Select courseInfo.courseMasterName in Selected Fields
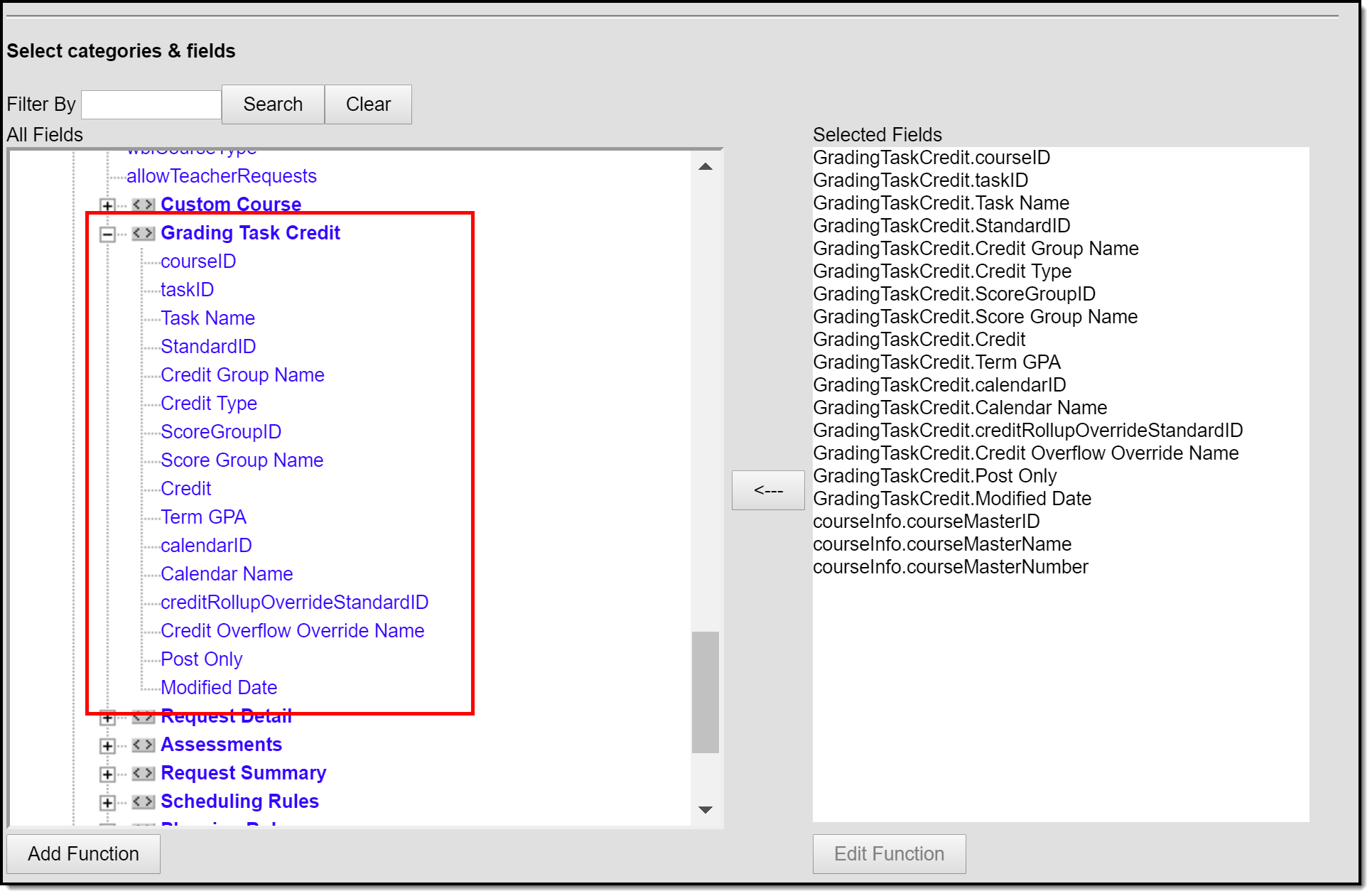1372x896 pixels. pos(941,544)
